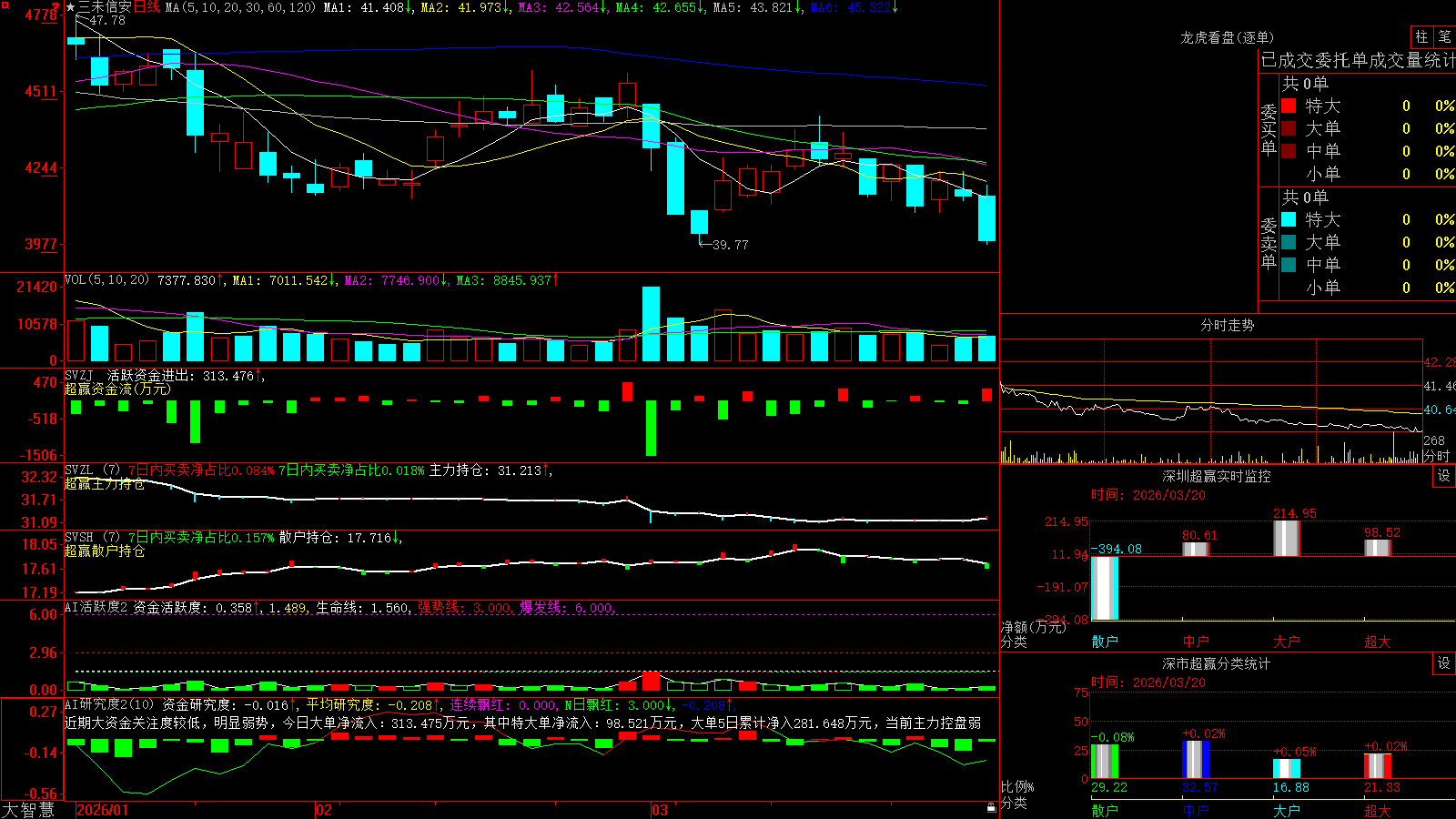Click the cyan 特大 sell-order color swatch
This screenshot has height=819, width=1456.
[1289, 219]
